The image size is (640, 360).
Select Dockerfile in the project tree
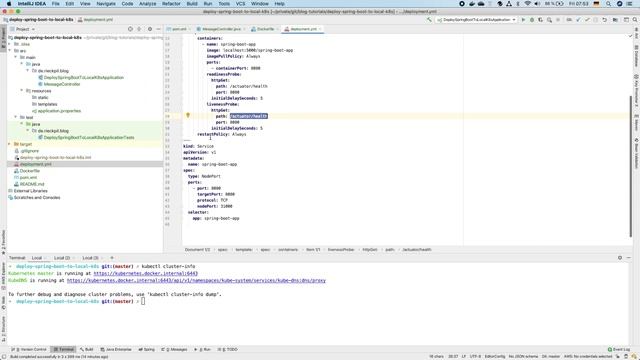tap(29, 171)
